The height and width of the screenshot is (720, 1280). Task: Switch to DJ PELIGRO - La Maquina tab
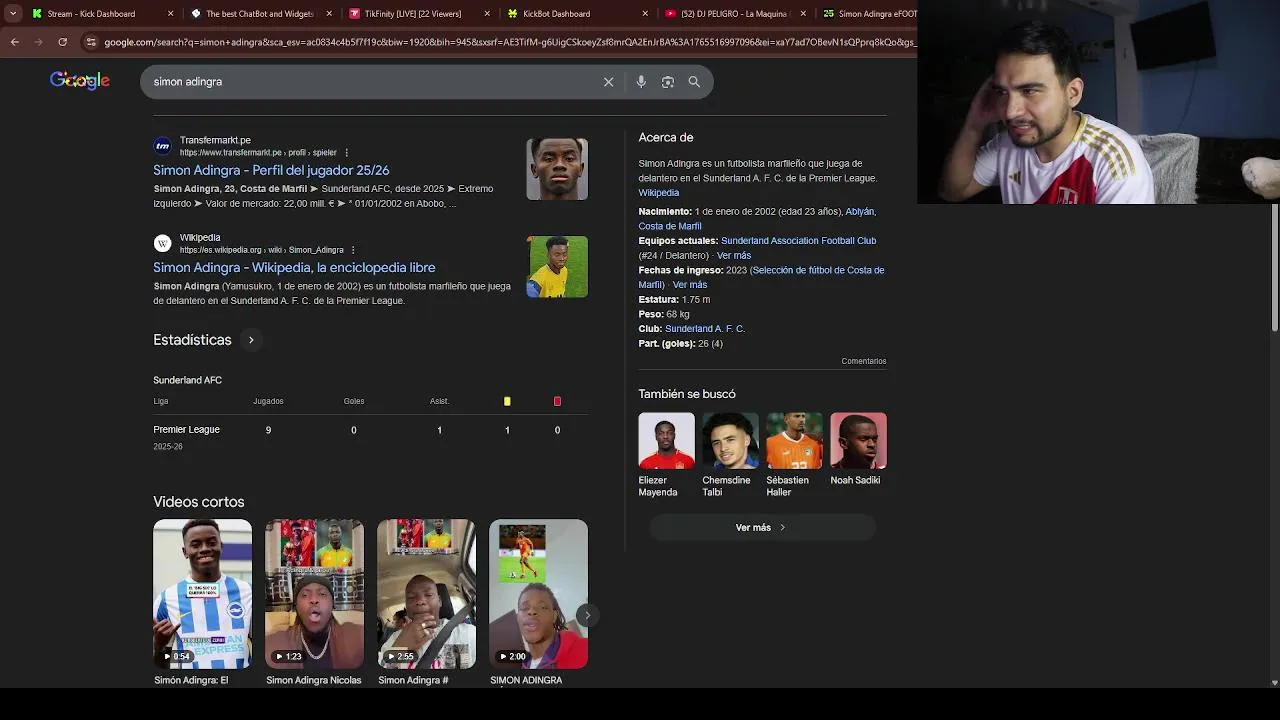click(733, 14)
